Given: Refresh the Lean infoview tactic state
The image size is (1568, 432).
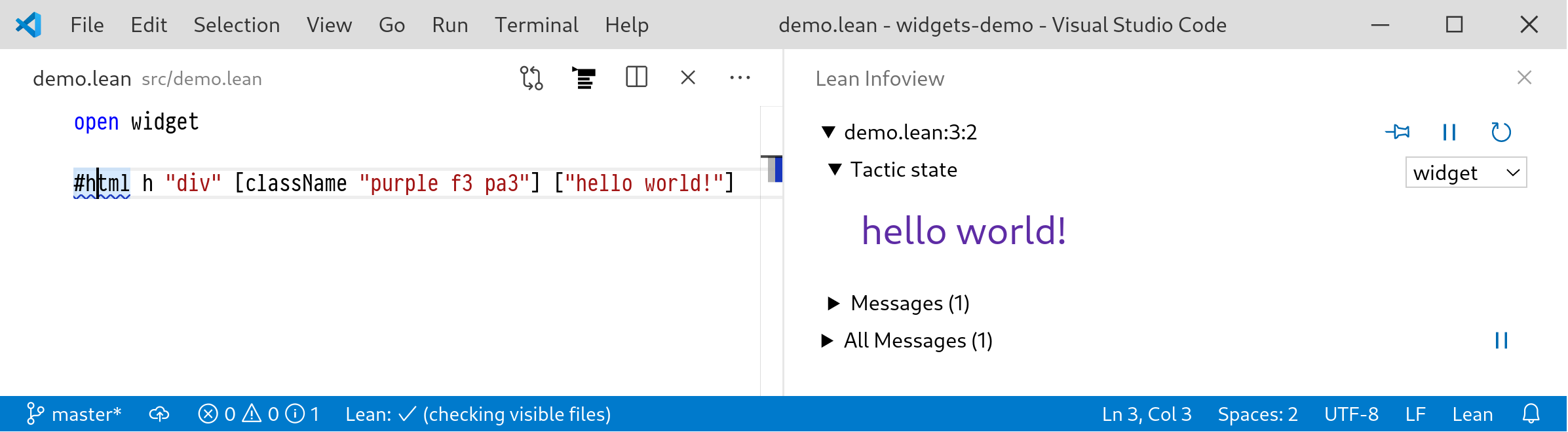Looking at the screenshot, I should pos(1501,132).
